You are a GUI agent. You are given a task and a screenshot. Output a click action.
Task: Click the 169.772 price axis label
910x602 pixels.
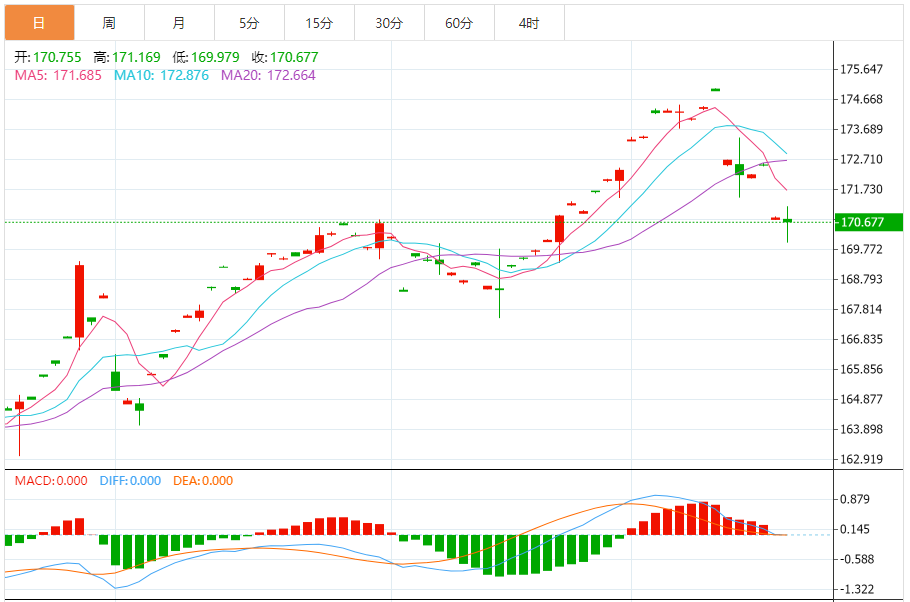click(x=862, y=249)
